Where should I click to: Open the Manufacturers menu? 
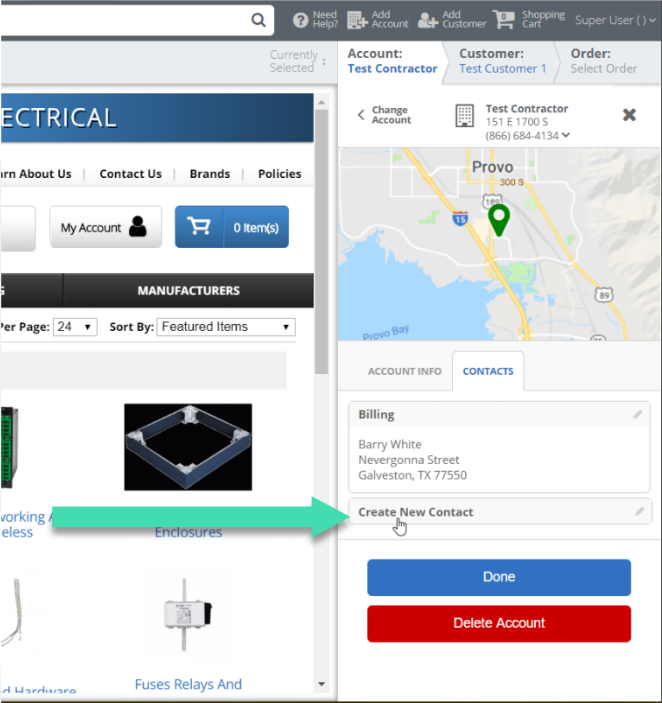[188, 291]
